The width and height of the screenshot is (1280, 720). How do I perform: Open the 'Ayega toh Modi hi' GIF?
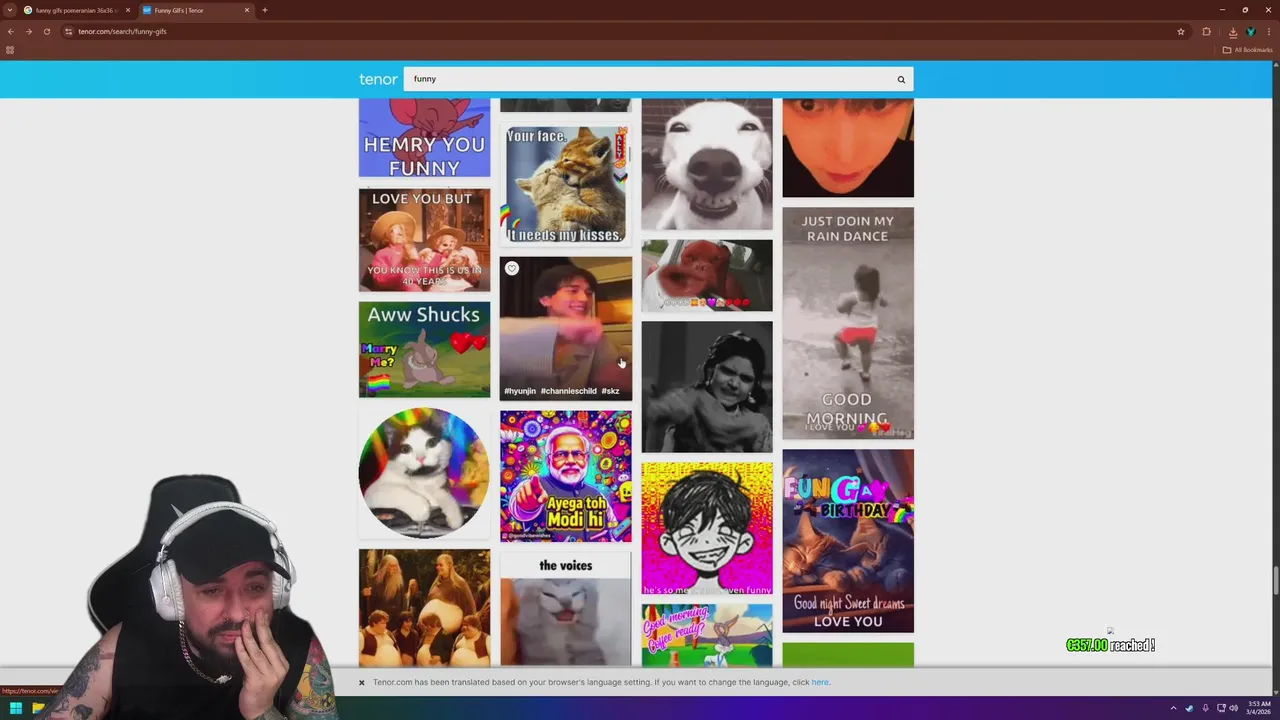point(566,476)
